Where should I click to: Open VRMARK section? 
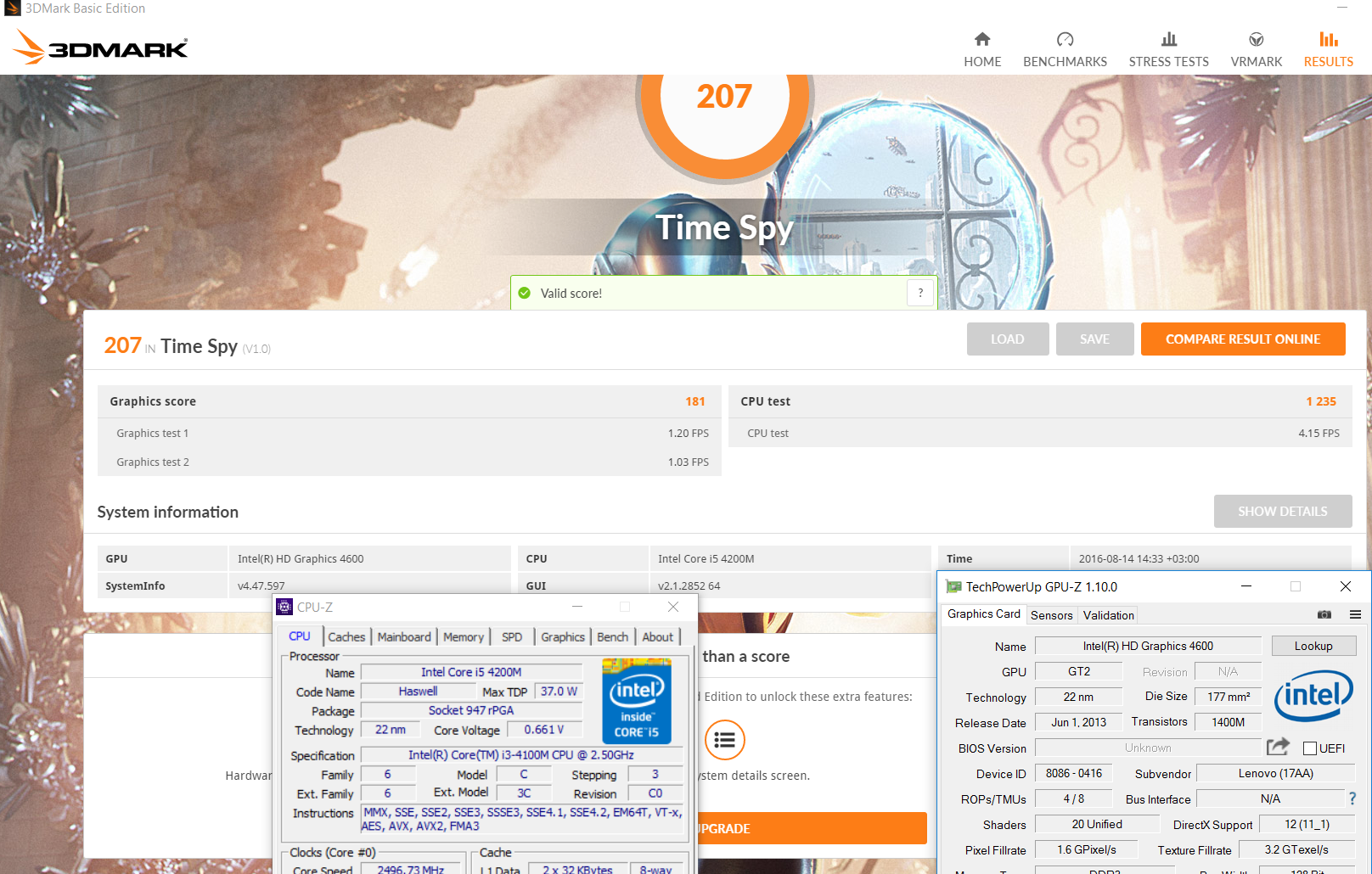pyautogui.click(x=1257, y=50)
